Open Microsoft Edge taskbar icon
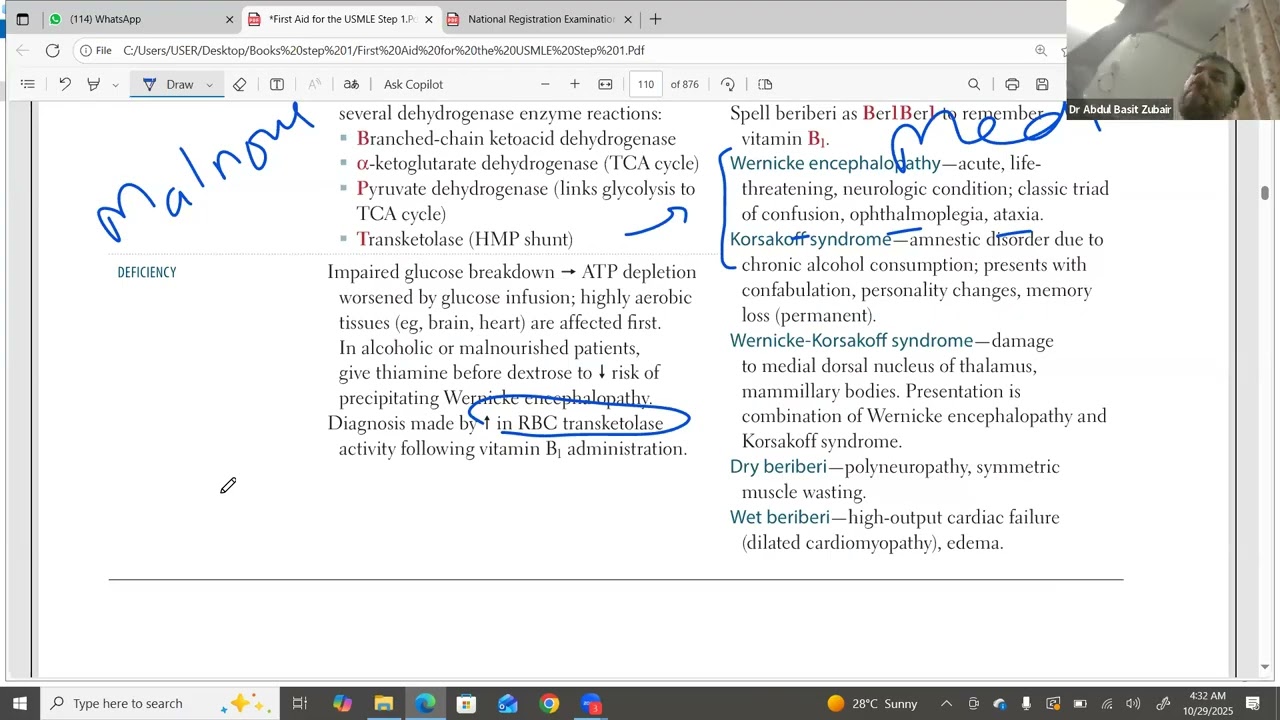The height and width of the screenshot is (720, 1280). (x=425, y=703)
